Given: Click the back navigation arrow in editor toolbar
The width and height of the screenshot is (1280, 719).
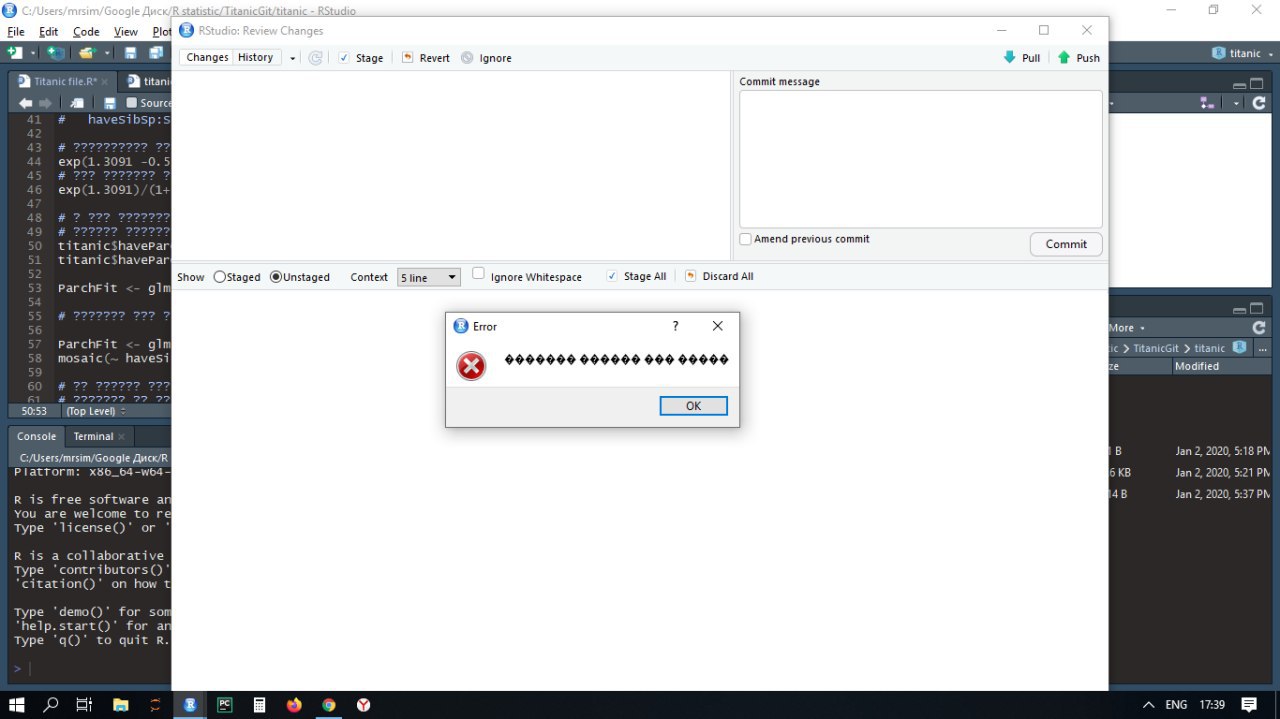Looking at the screenshot, I should [25, 103].
